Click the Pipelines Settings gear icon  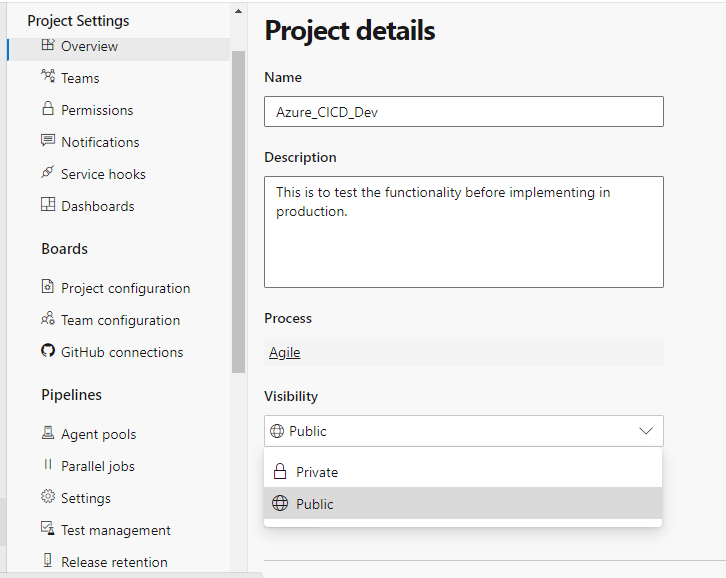click(48, 496)
